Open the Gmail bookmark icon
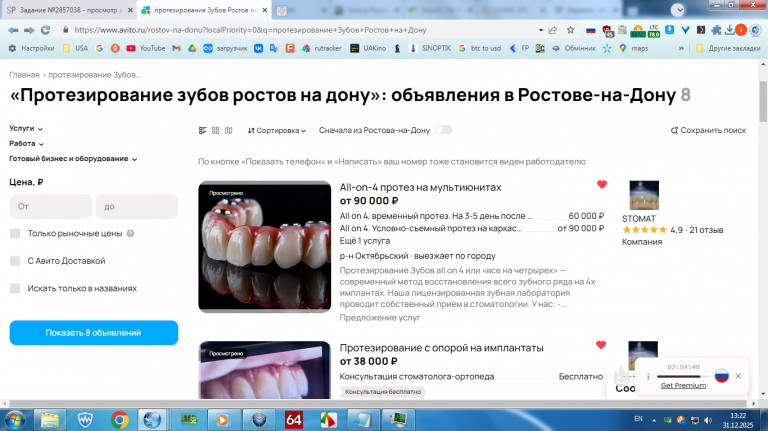This screenshot has height=431, width=768. (176, 48)
